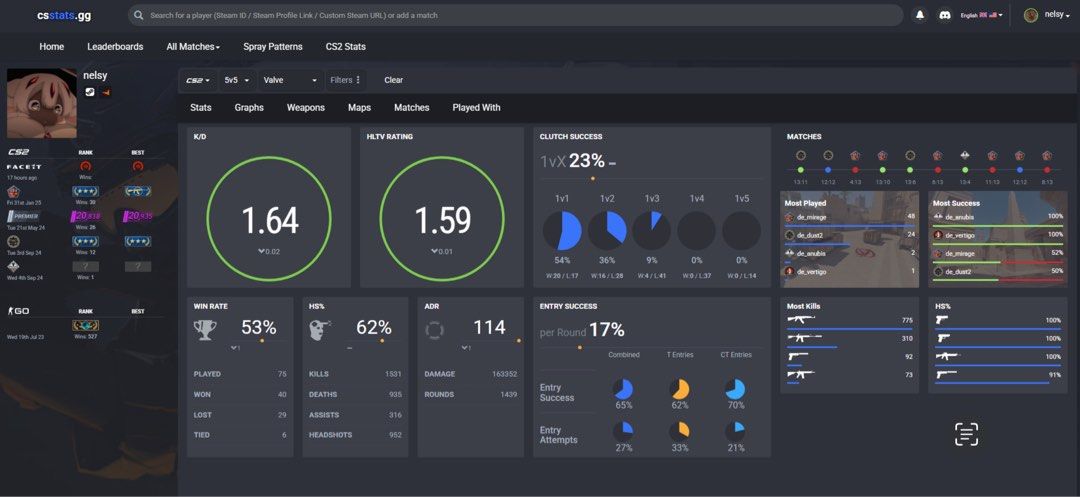Click the T Entries 62% success pie
The height and width of the screenshot is (497, 1080).
679,389
